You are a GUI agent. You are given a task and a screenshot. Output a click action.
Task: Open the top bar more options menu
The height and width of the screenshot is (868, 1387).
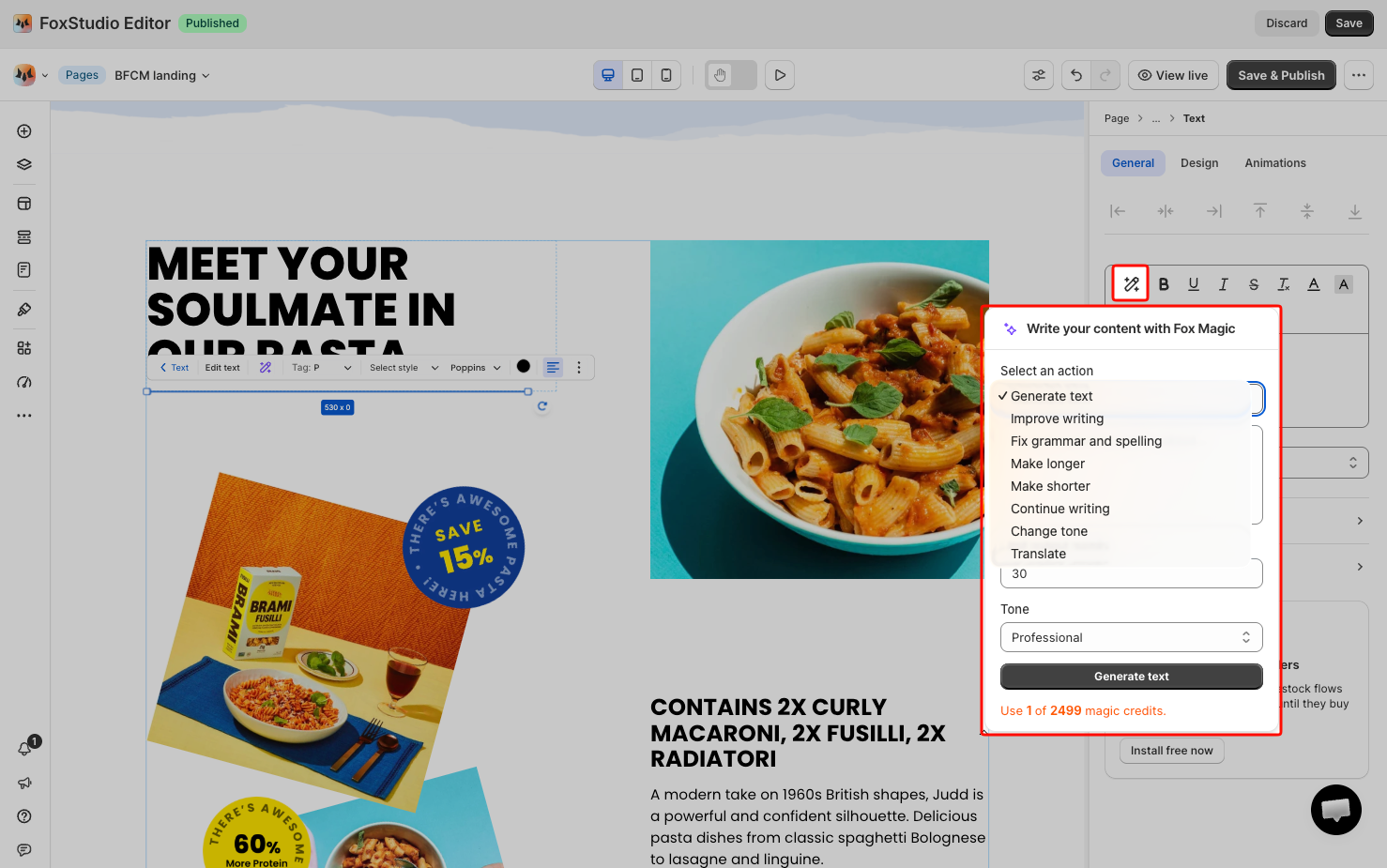coord(1359,75)
